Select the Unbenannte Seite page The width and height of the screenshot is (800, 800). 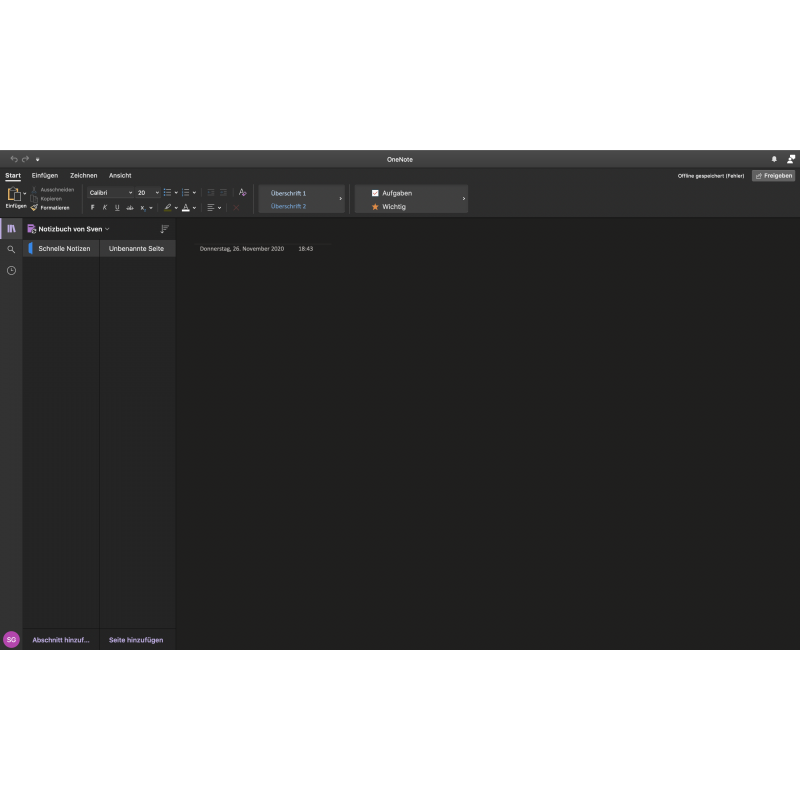136,248
